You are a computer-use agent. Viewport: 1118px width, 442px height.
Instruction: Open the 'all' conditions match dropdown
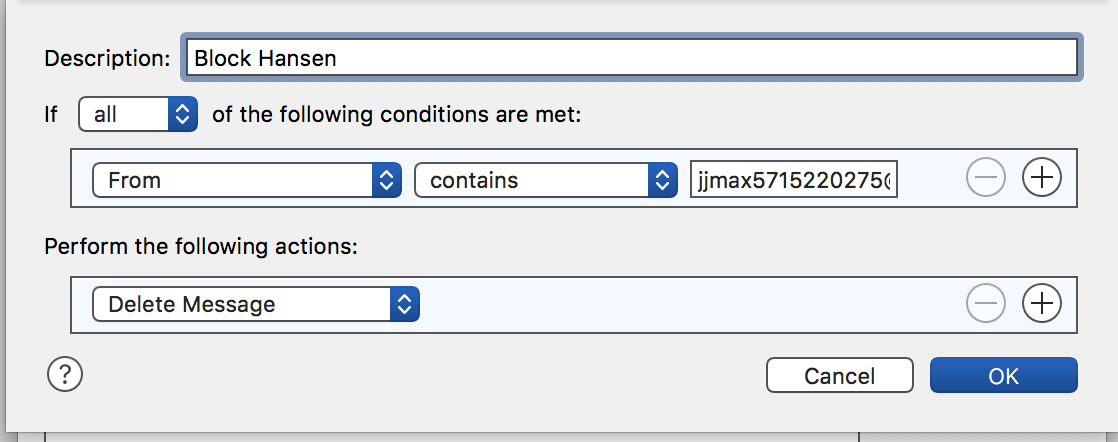click(x=138, y=115)
